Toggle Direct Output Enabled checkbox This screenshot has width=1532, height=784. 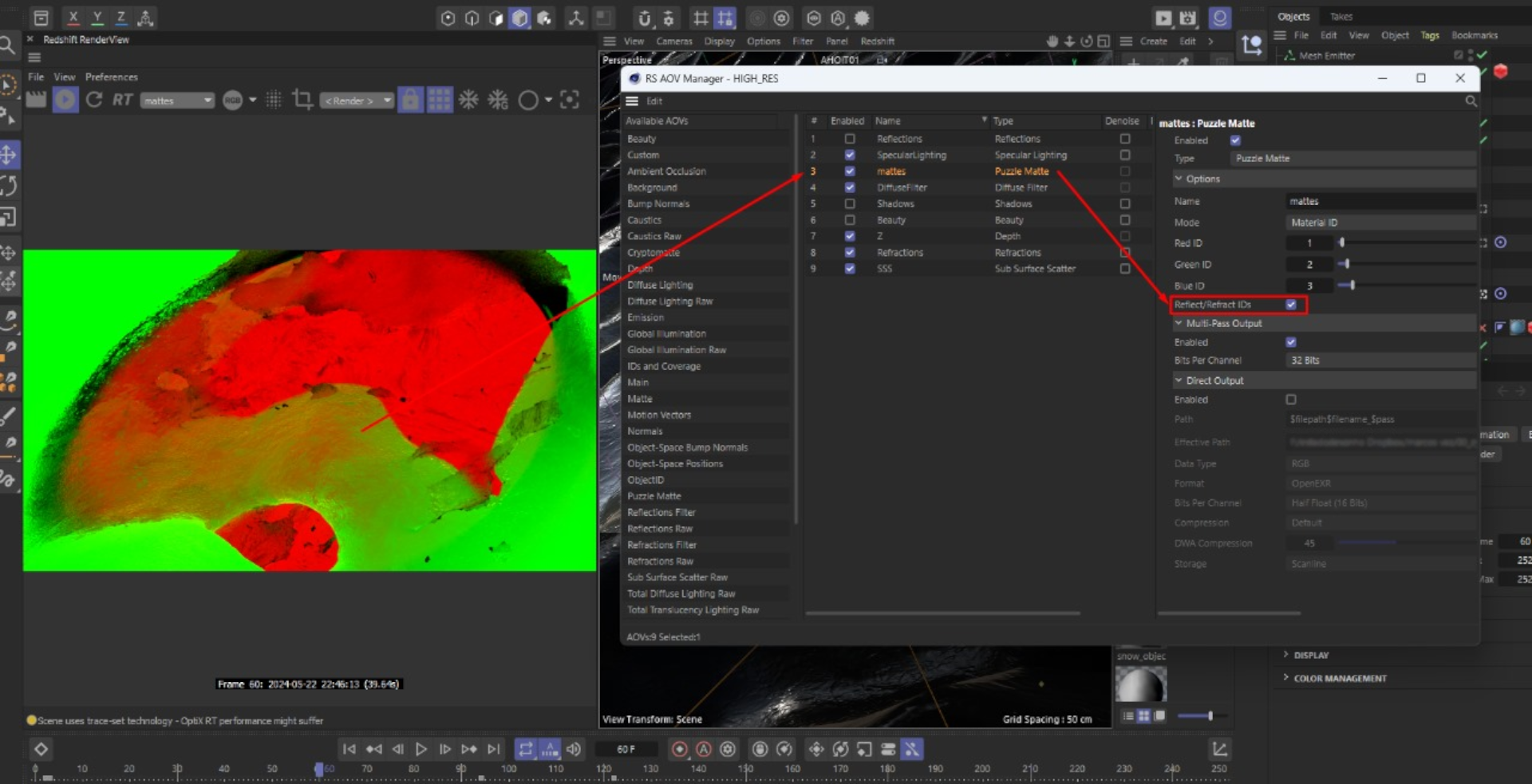point(1291,400)
